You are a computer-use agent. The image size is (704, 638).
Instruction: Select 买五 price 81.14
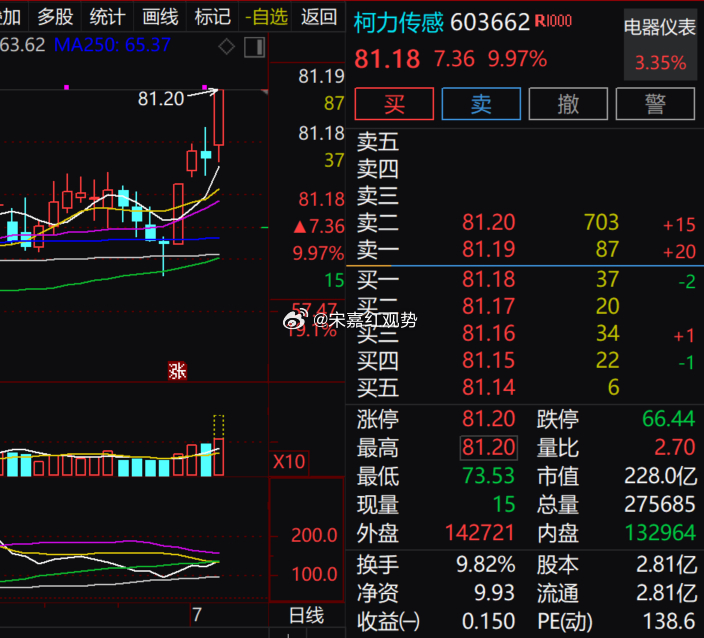click(489, 387)
